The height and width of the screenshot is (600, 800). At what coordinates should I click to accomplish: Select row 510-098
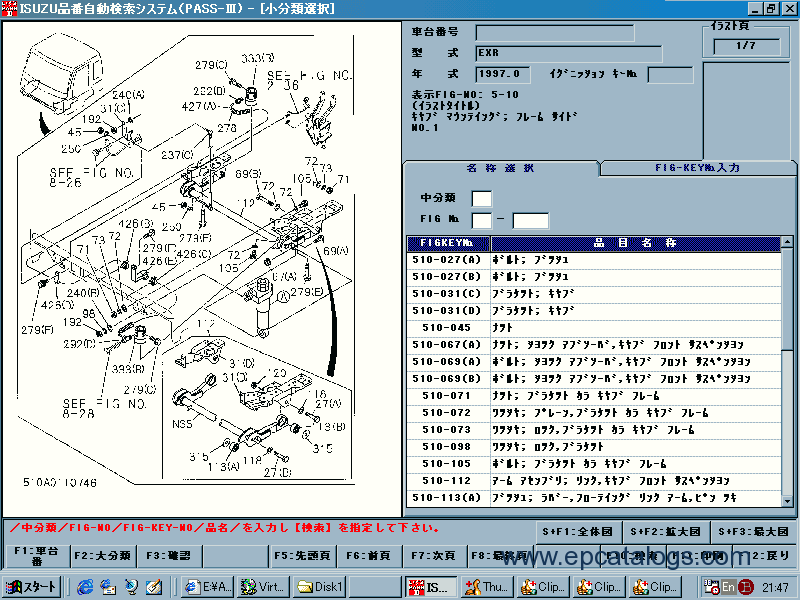[594, 447]
